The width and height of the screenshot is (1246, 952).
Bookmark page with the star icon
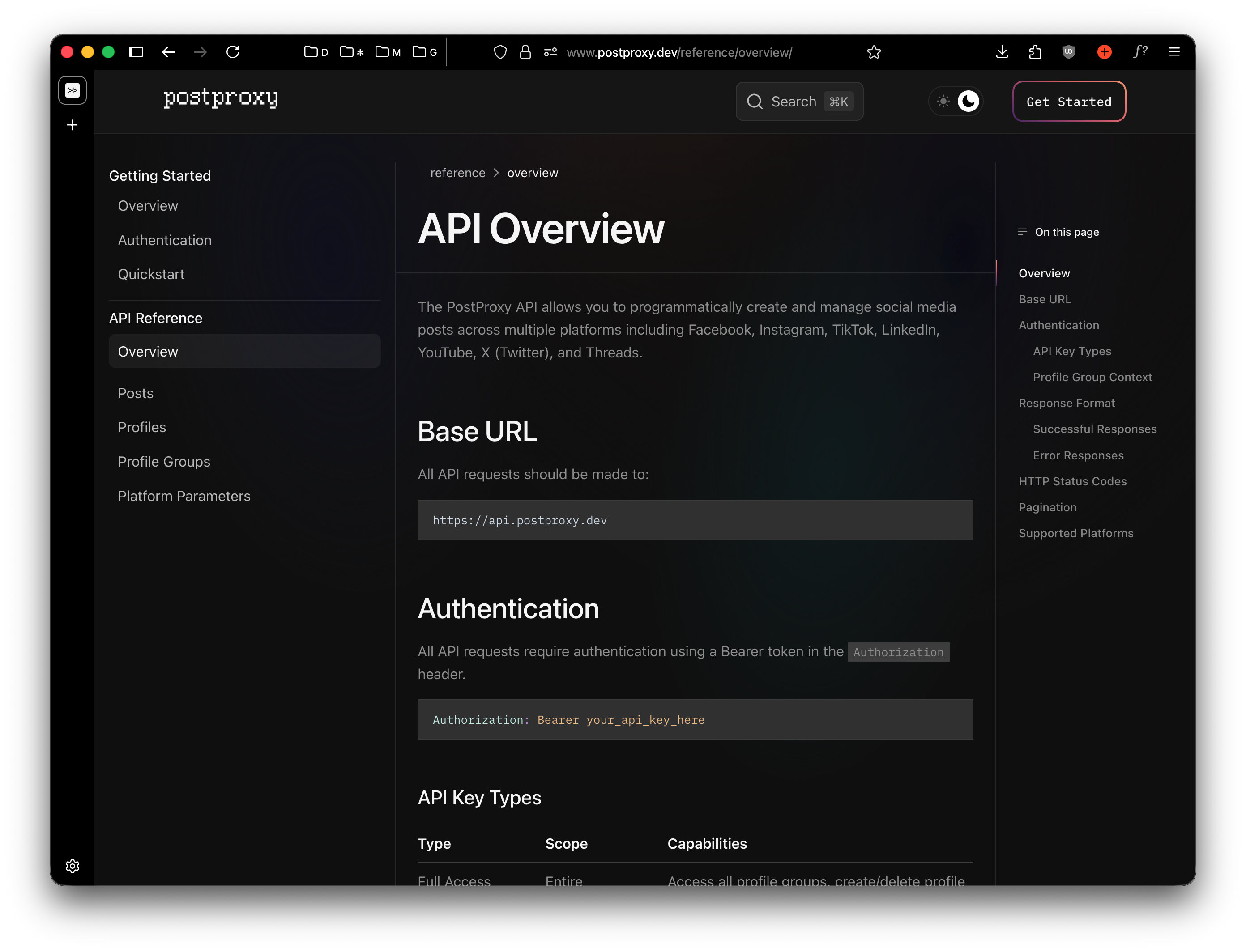coord(874,52)
